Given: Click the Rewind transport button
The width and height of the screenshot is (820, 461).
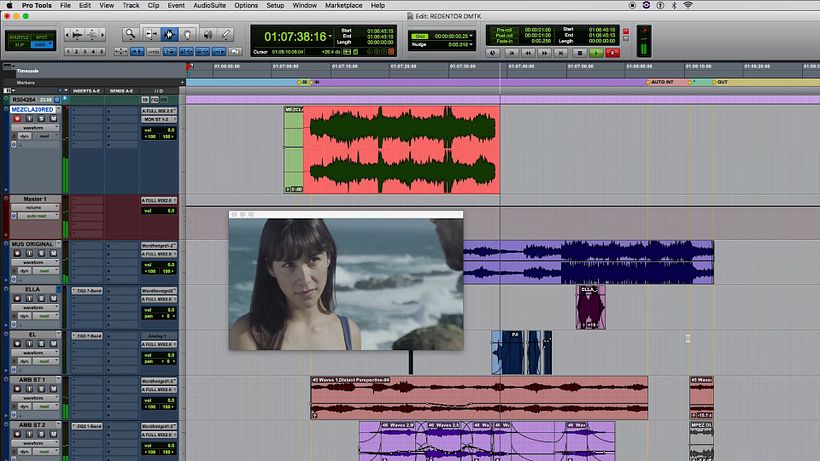Looking at the screenshot, I should [528, 53].
